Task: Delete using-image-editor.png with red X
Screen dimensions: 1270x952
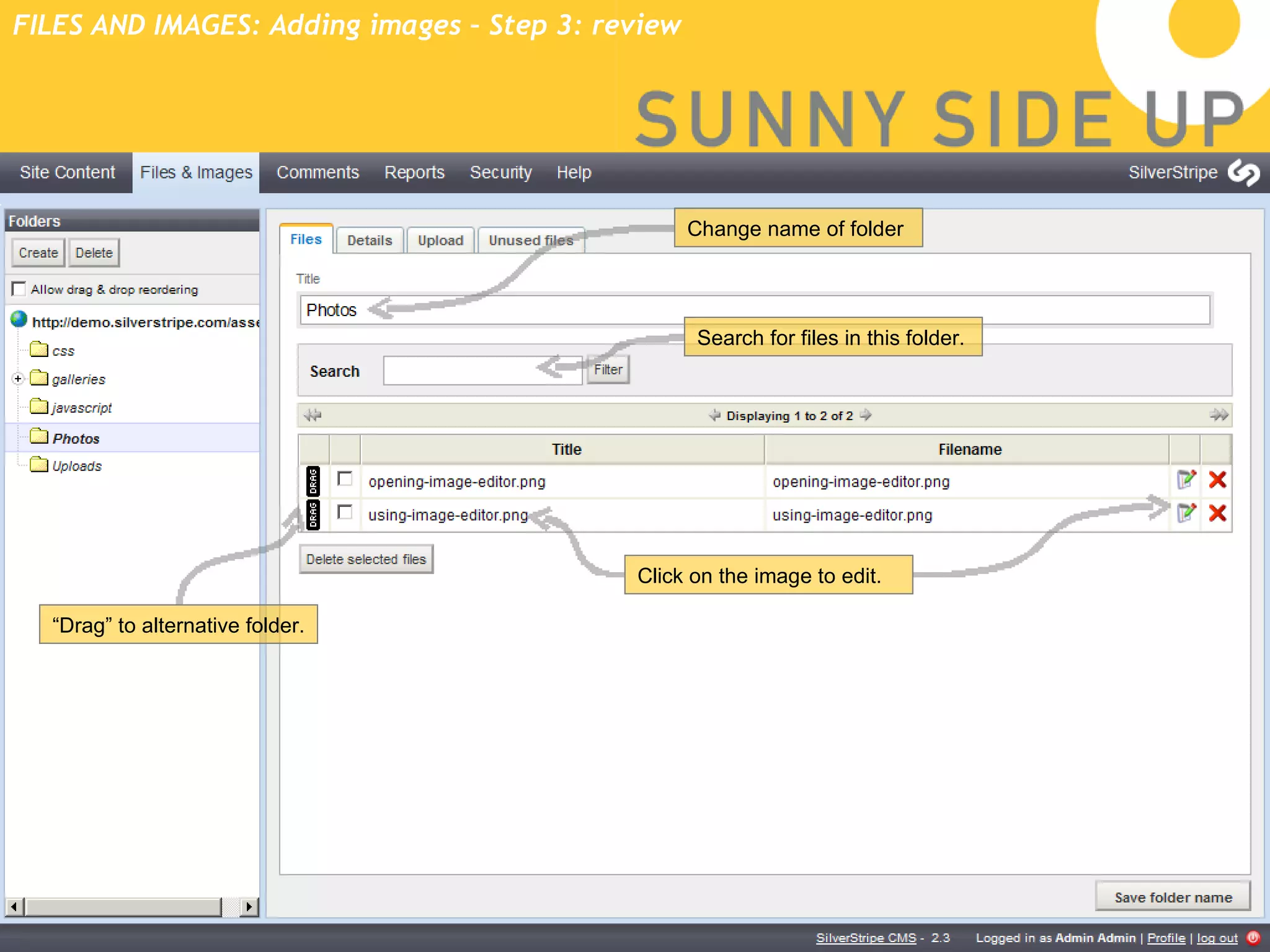Action: [x=1217, y=513]
